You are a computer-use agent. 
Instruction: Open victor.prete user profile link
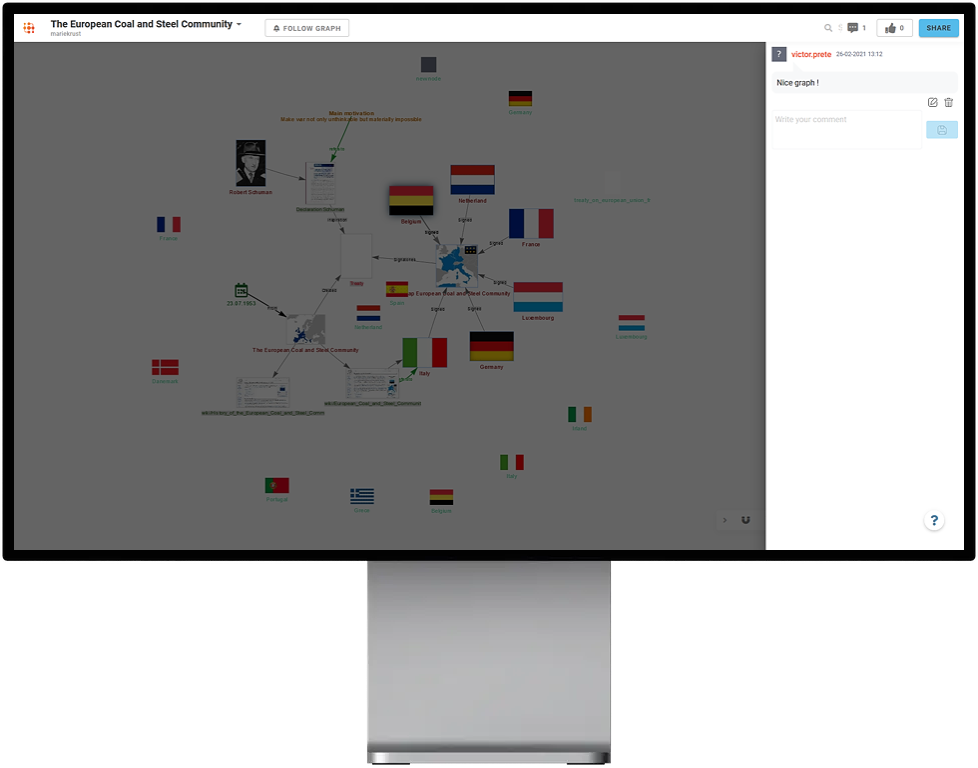[811, 54]
